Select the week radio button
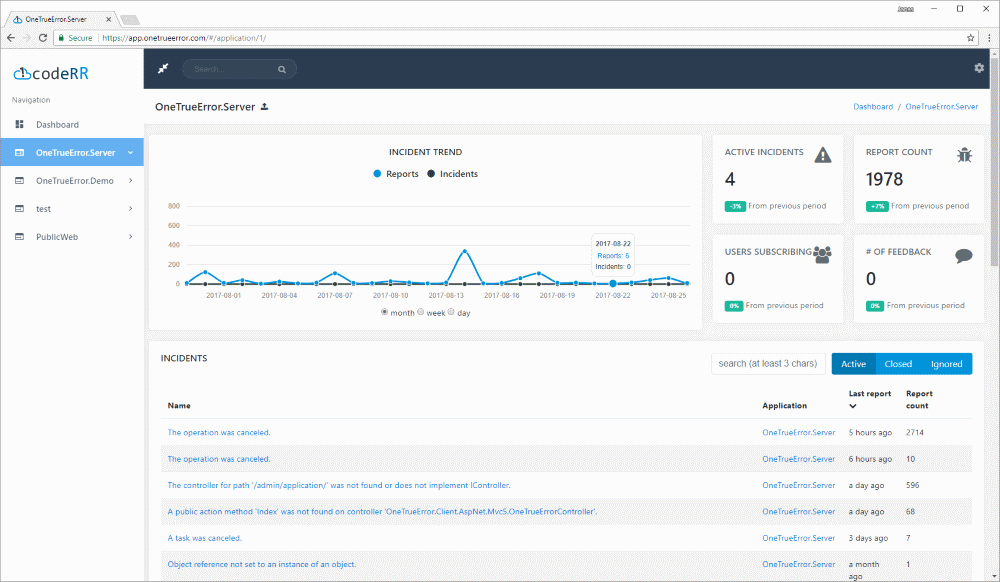The height and width of the screenshot is (582, 1000). pos(420,312)
